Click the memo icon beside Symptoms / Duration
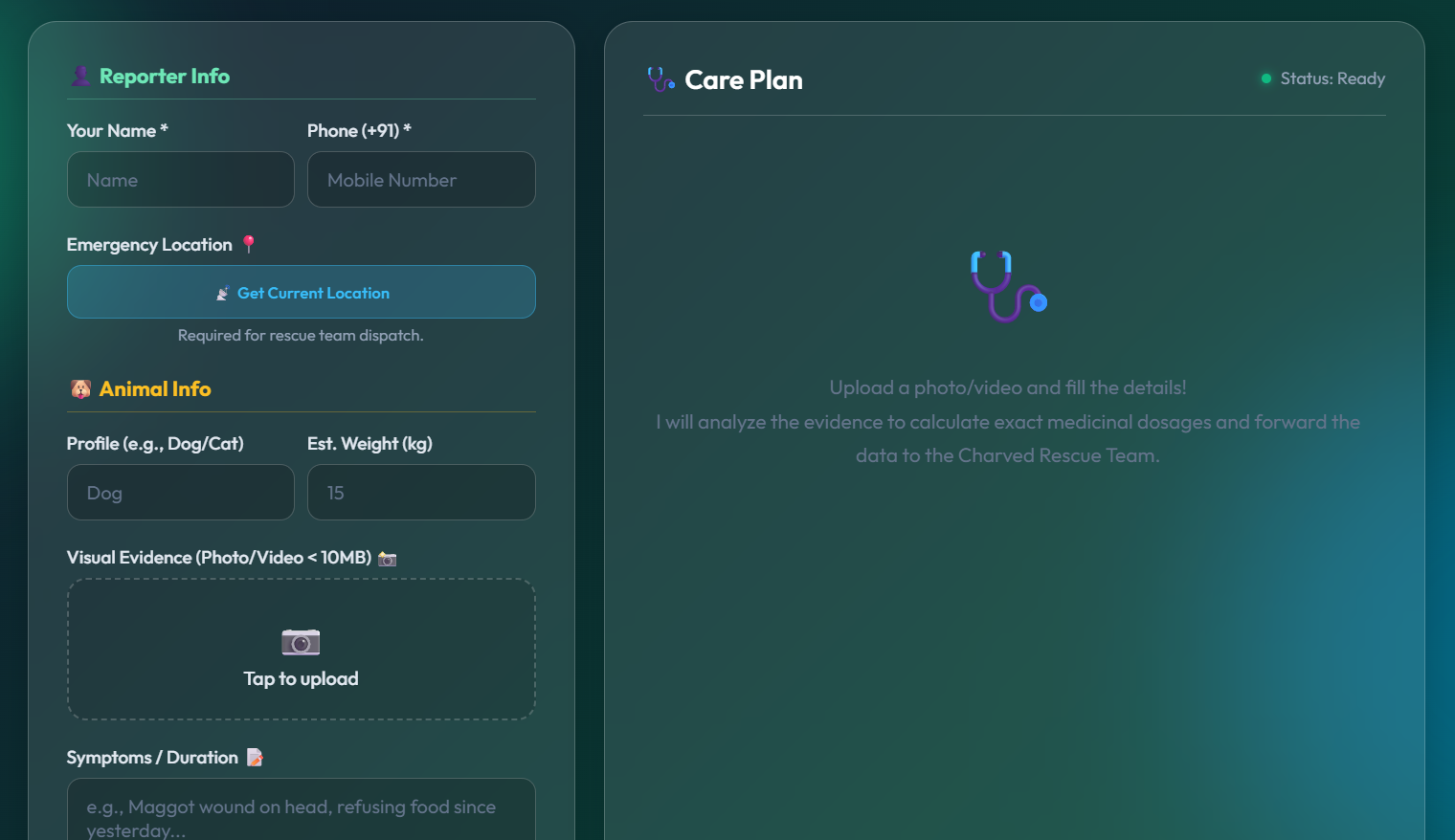 click(x=254, y=757)
